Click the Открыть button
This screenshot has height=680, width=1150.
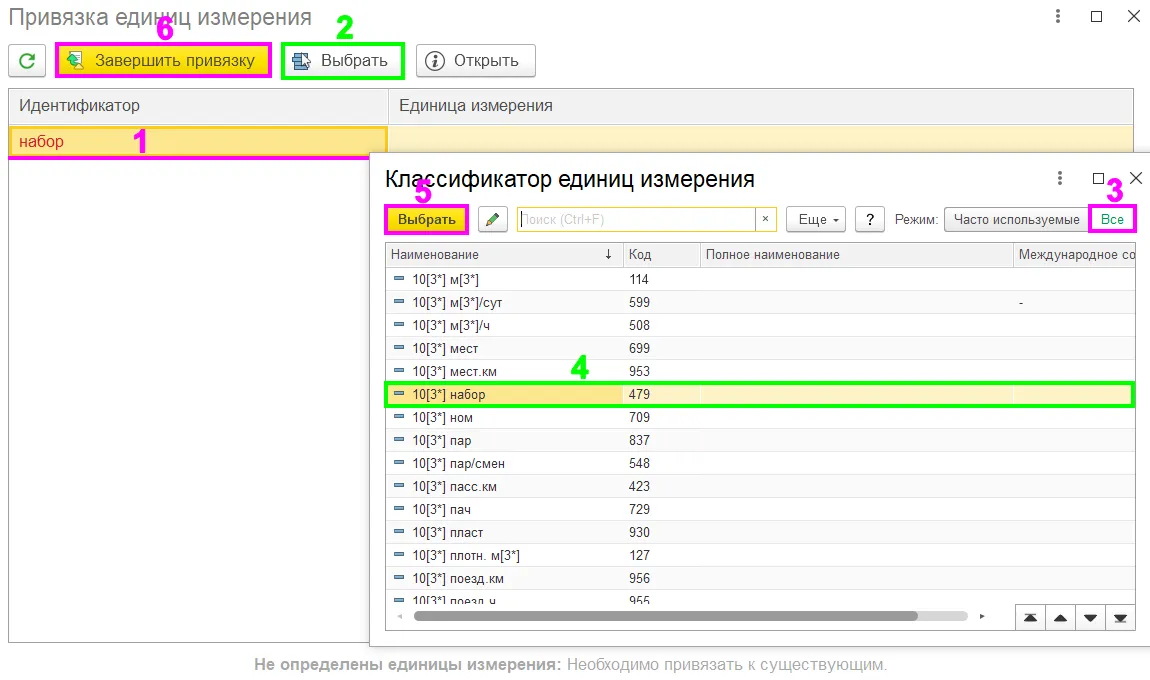476,60
